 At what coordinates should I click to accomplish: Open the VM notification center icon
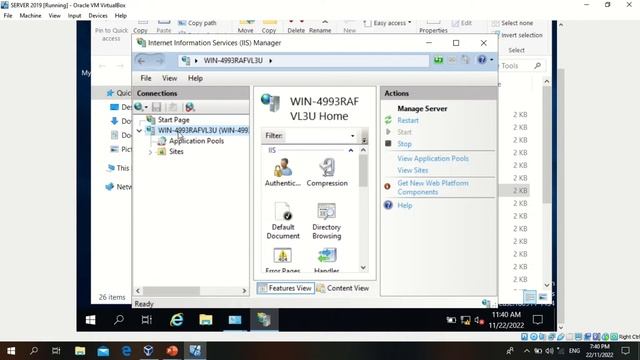point(538,320)
